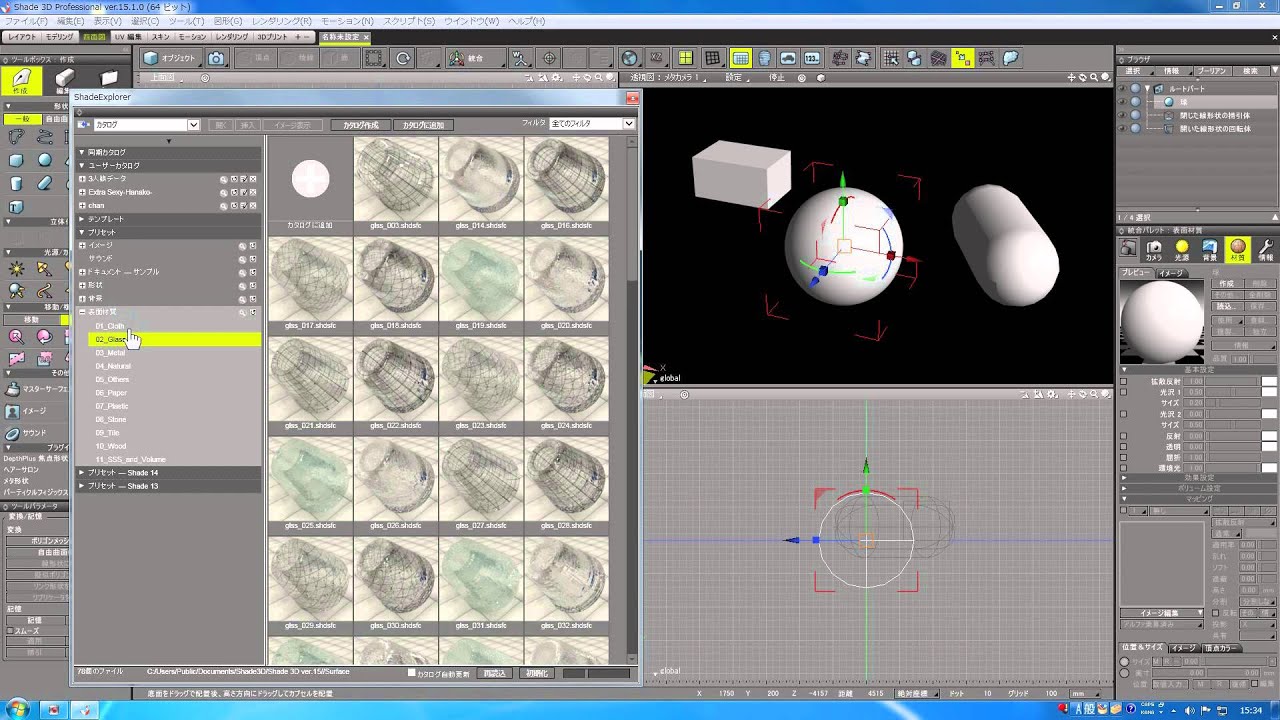Switch to the イメージ tab in the material preview
Image resolution: width=1280 pixels, height=720 pixels.
pos(1171,273)
